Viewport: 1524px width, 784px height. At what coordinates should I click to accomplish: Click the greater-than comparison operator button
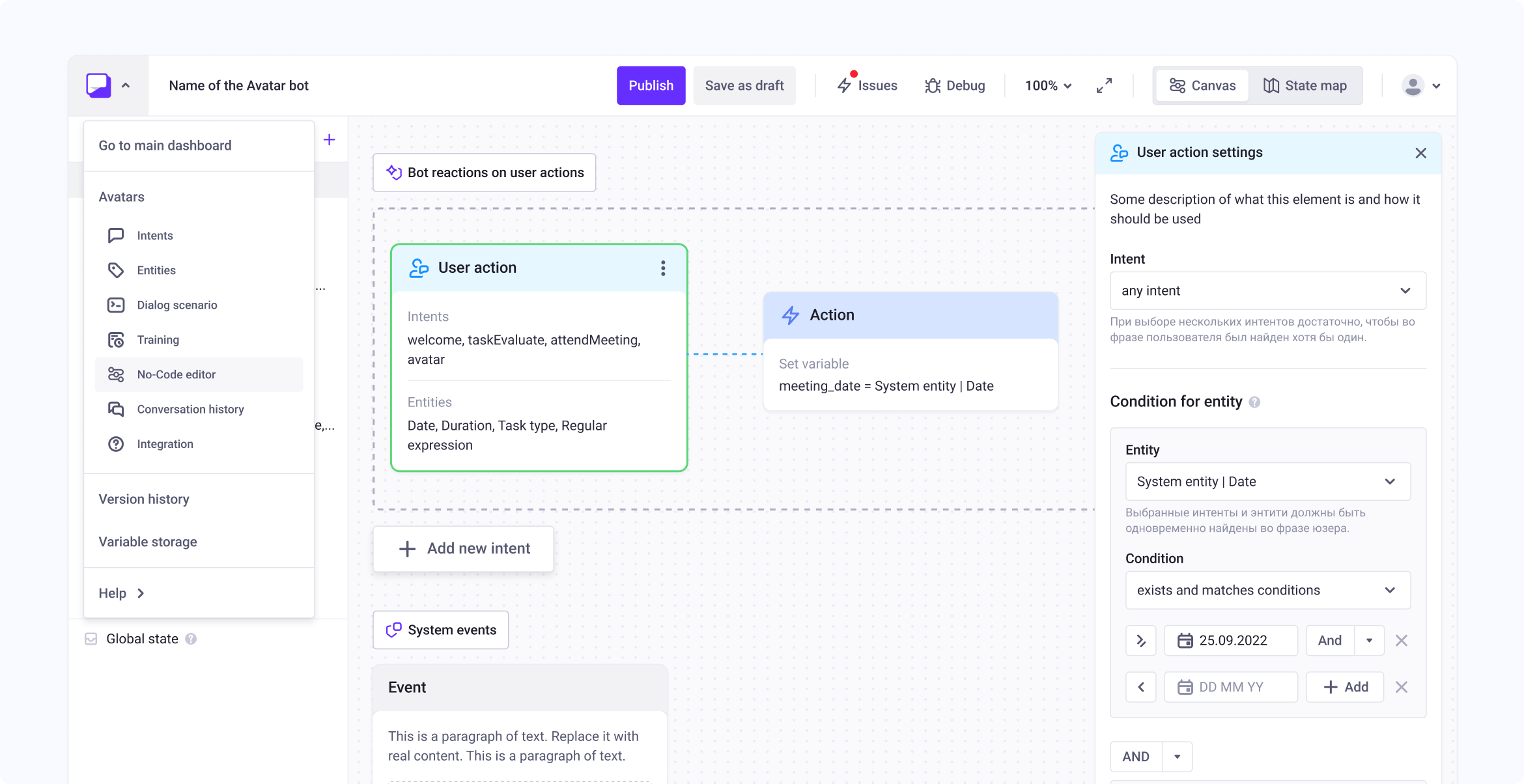1141,641
